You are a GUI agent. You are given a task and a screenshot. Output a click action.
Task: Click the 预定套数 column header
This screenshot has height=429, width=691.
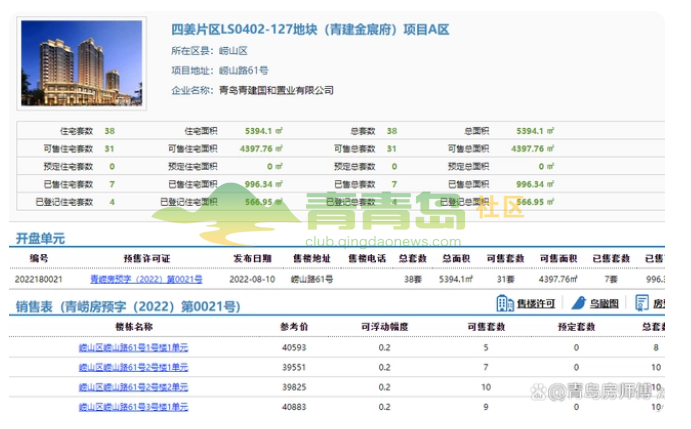tap(576, 327)
